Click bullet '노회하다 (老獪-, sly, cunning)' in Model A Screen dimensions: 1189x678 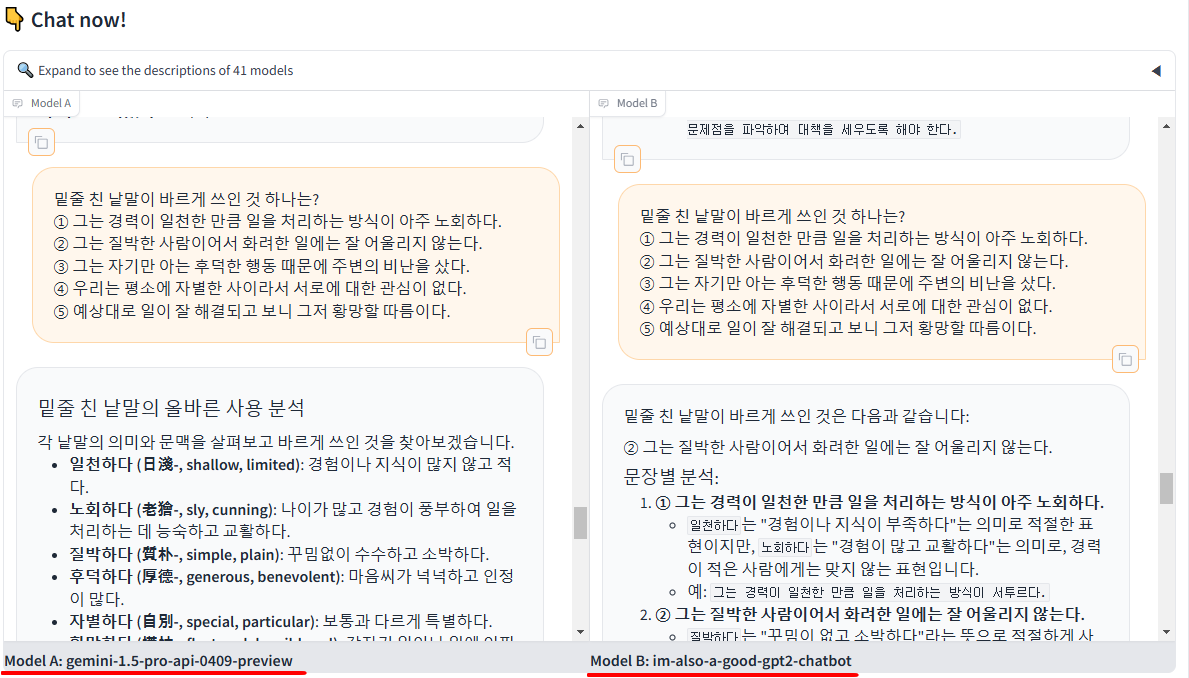coord(293,519)
